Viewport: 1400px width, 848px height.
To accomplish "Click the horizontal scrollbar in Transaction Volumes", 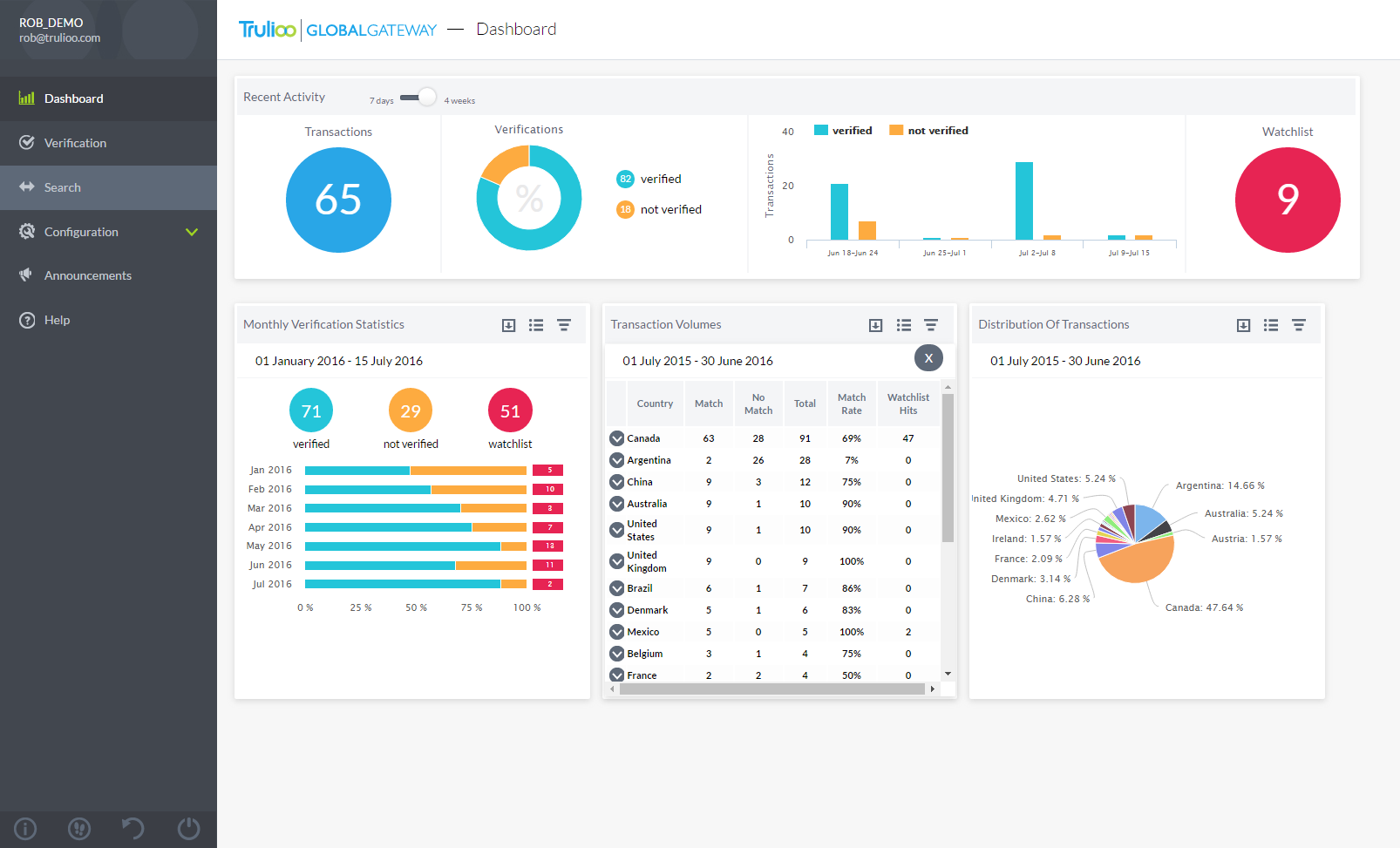I will [x=771, y=689].
